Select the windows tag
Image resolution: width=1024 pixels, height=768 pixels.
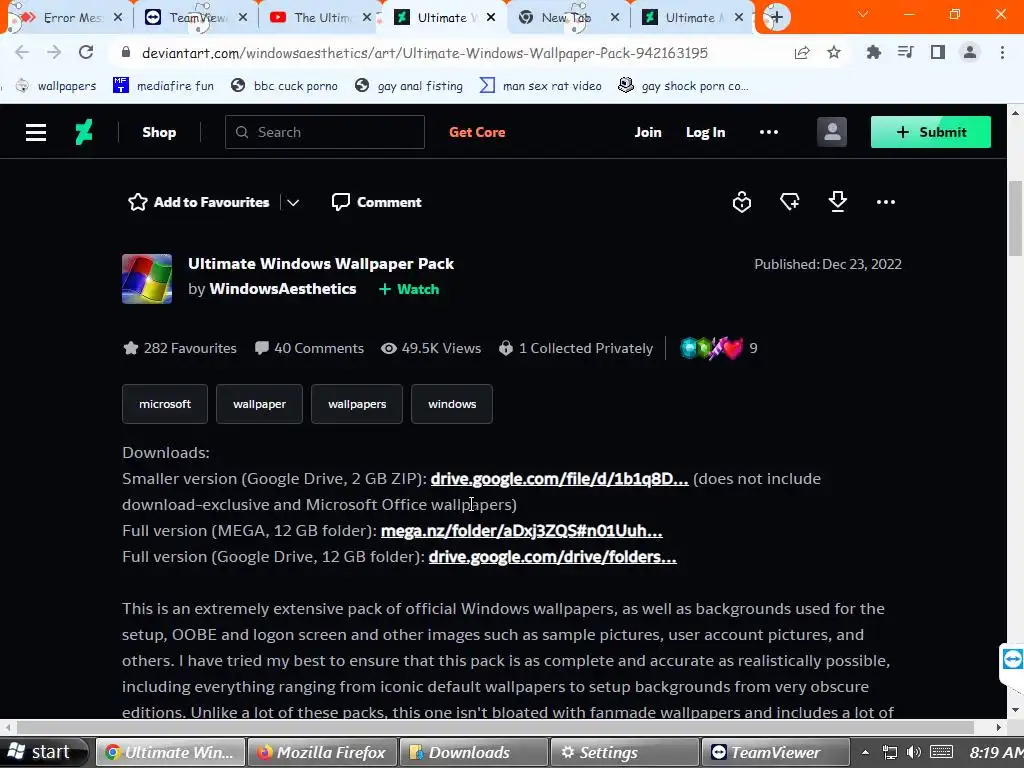(452, 404)
